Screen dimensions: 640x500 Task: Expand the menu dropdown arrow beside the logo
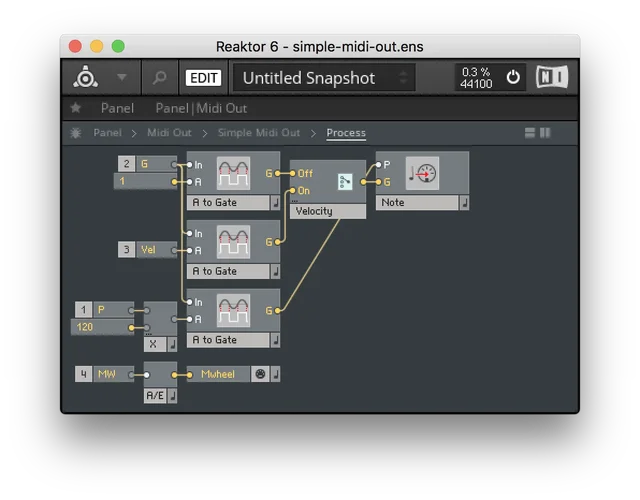point(122,77)
